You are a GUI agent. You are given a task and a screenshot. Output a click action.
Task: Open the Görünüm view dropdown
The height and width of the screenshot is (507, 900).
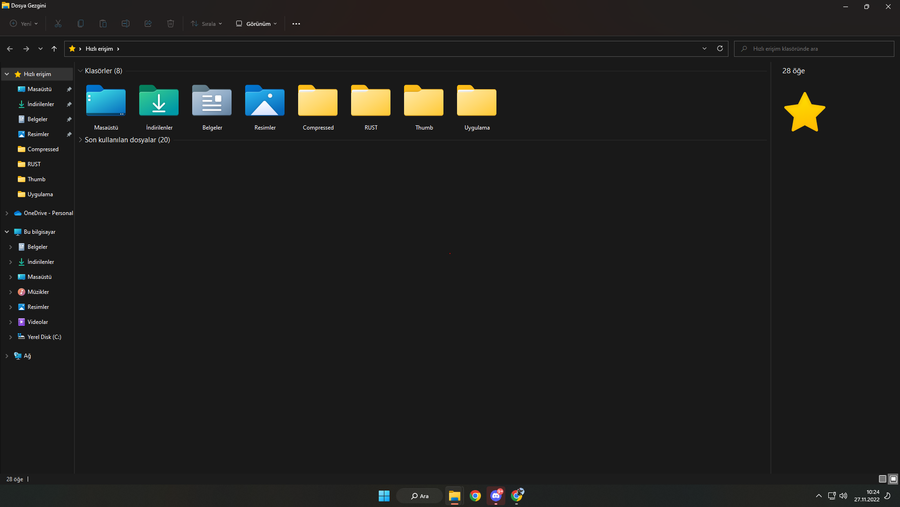click(x=256, y=24)
